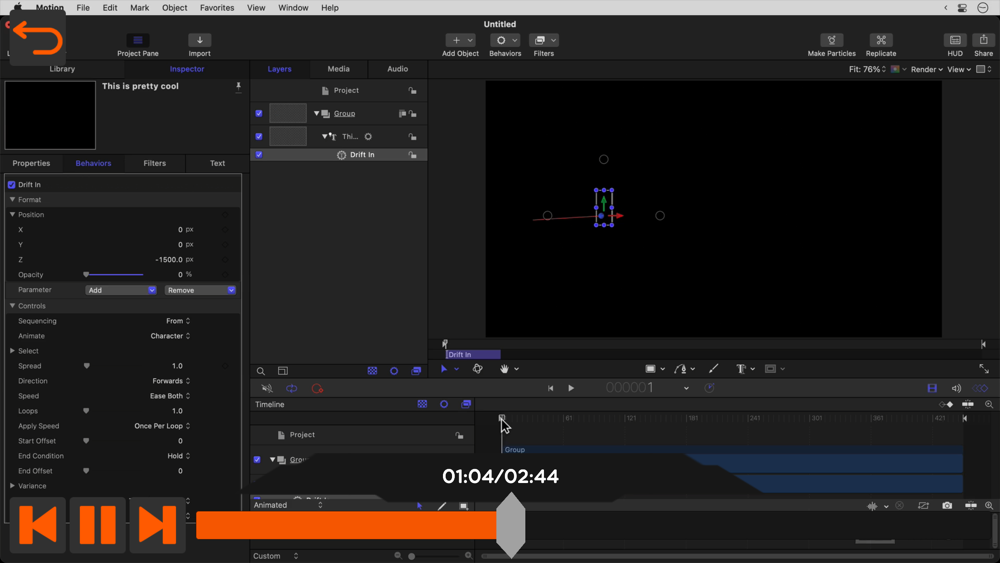The height and width of the screenshot is (563, 1000).
Task: Uncheck Drift In row in Layers list
Action: point(259,154)
